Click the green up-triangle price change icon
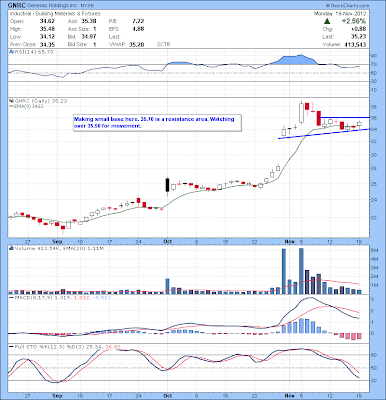 327,21
